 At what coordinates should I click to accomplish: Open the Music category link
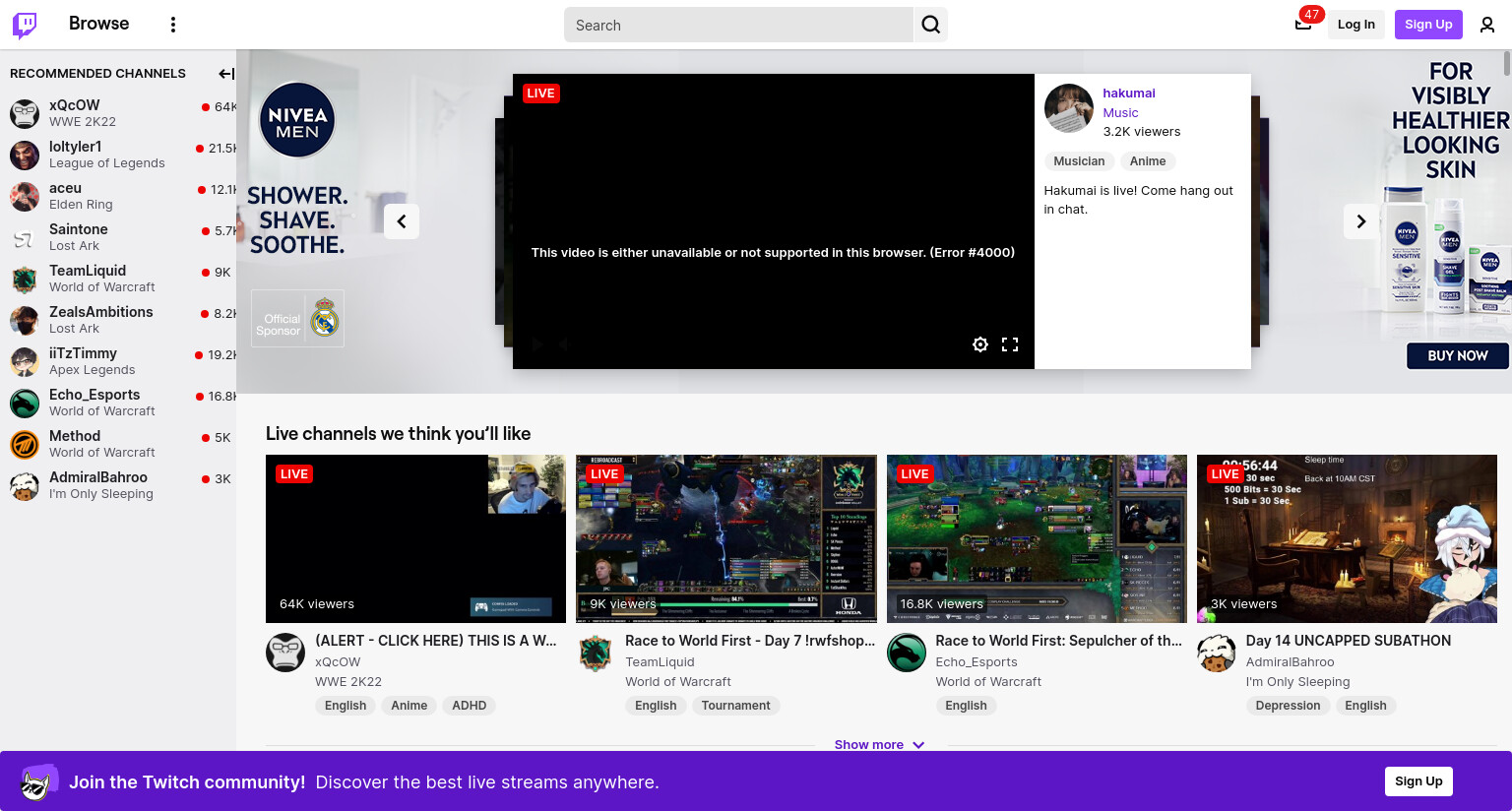(1120, 113)
